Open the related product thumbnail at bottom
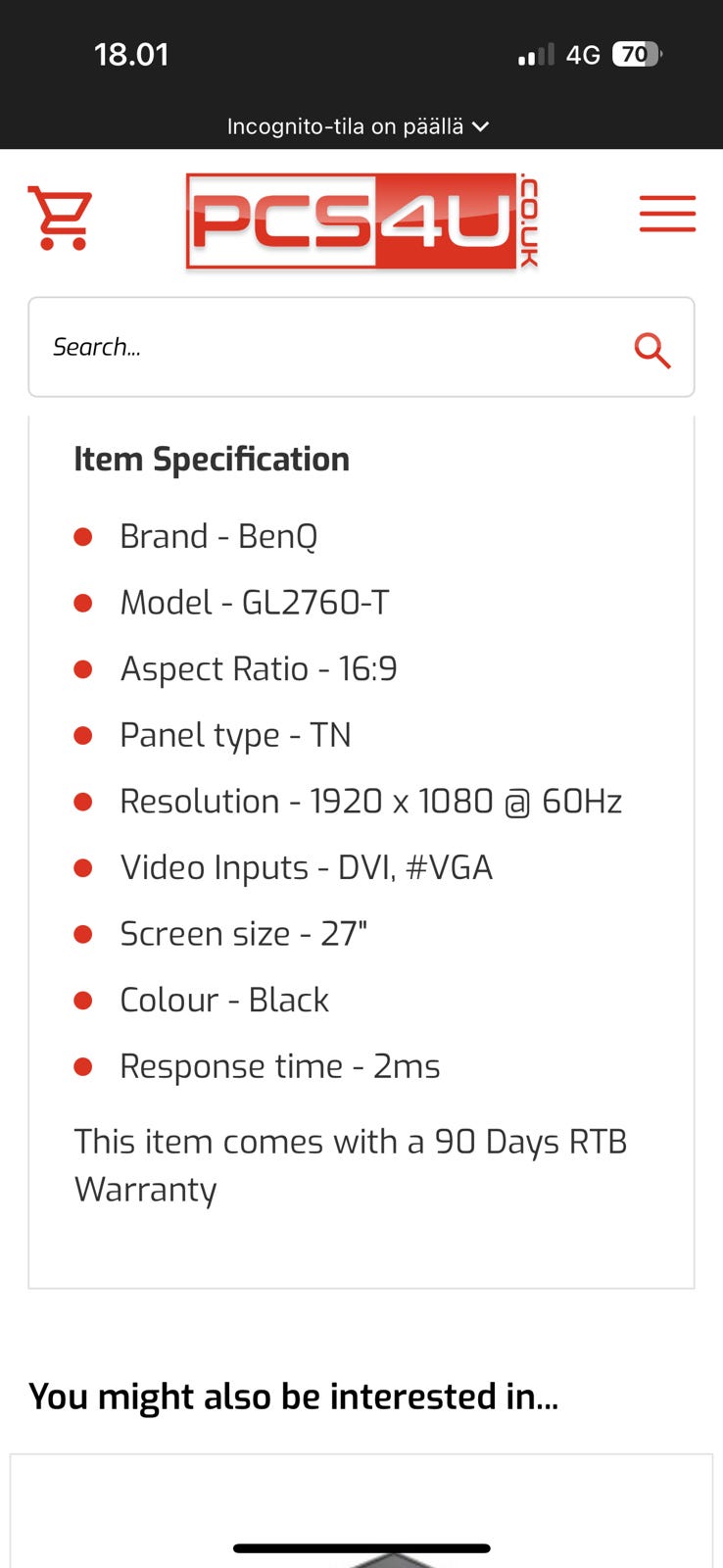 pyautogui.click(x=361, y=1529)
